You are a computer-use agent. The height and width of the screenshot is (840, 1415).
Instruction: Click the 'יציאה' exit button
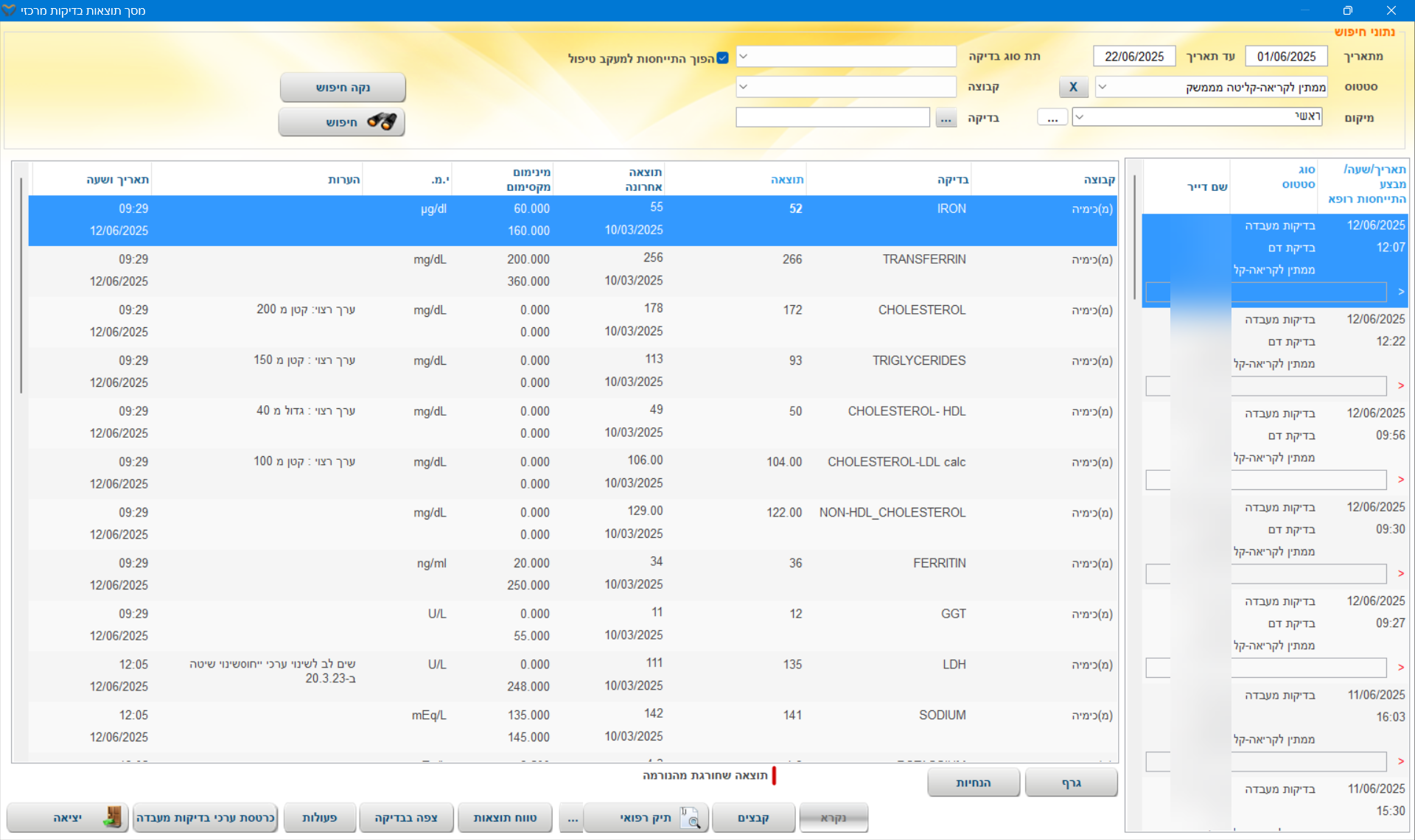pyautogui.click(x=68, y=818)
